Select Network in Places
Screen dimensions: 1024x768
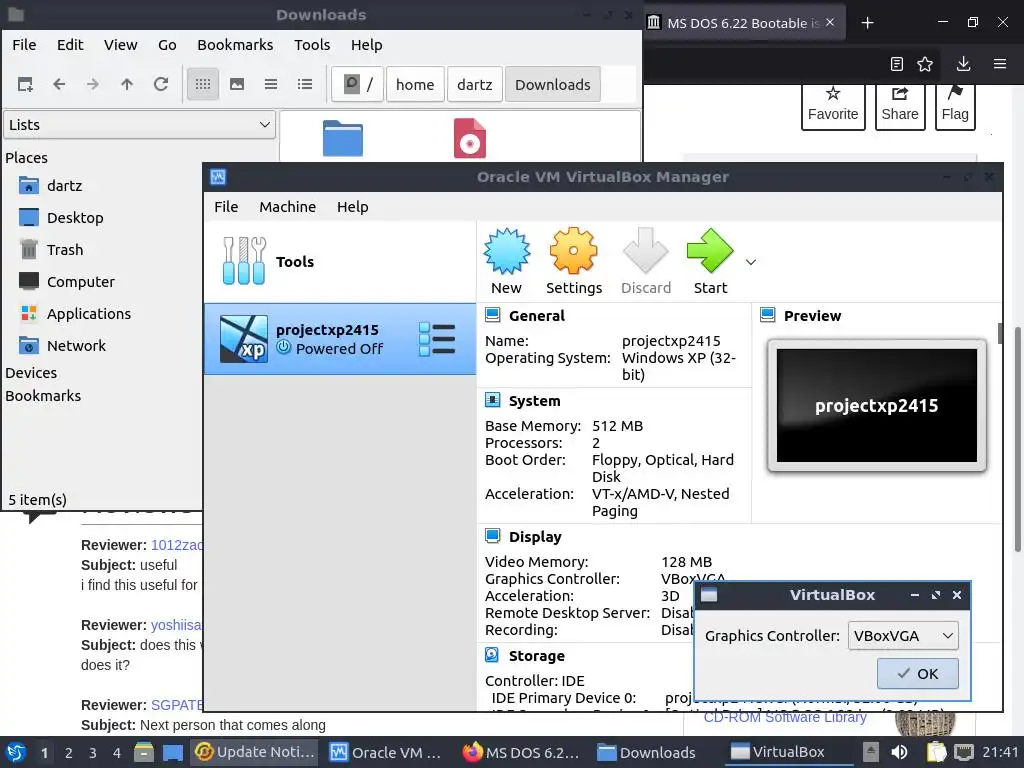tap(62, 345)
